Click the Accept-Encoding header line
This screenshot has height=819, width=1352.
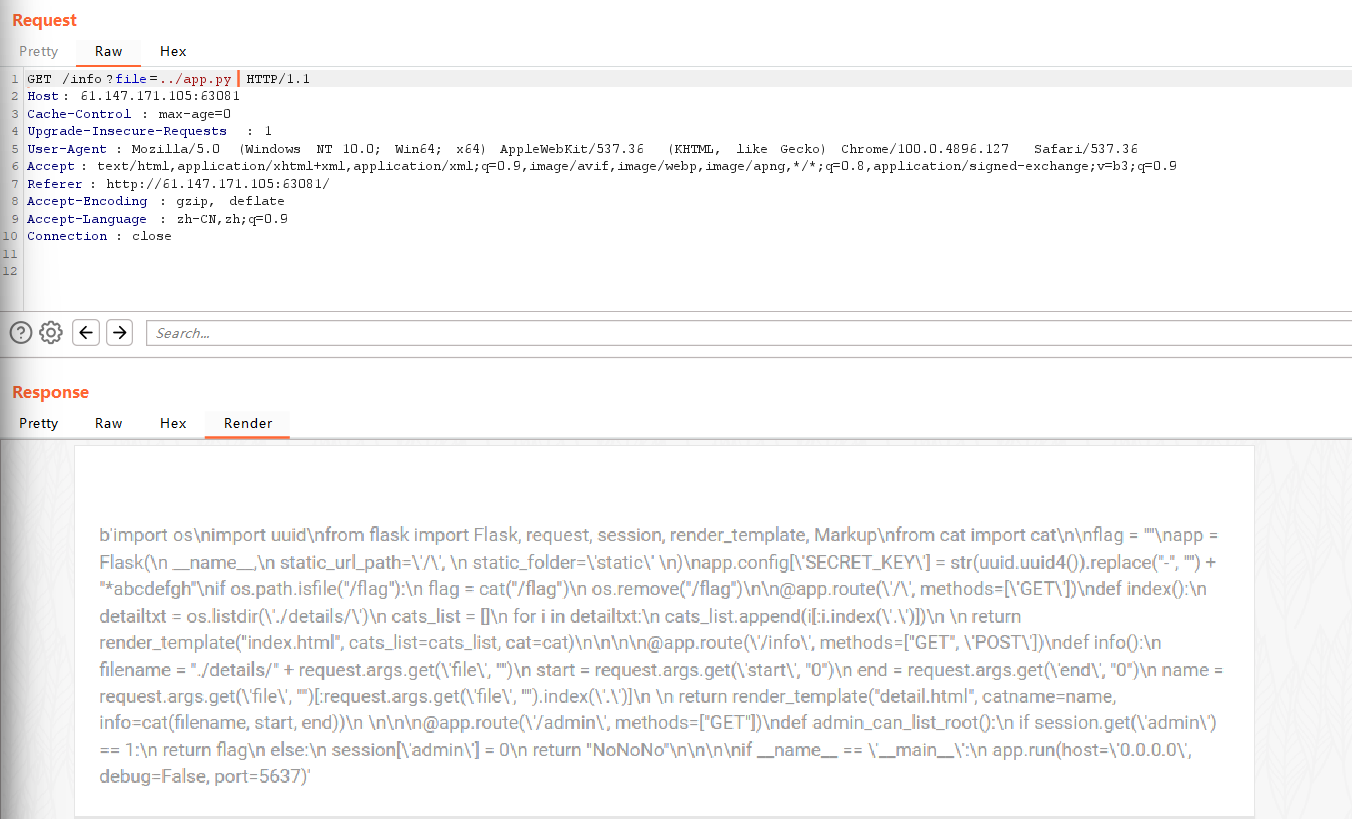(x=155, y=201)
